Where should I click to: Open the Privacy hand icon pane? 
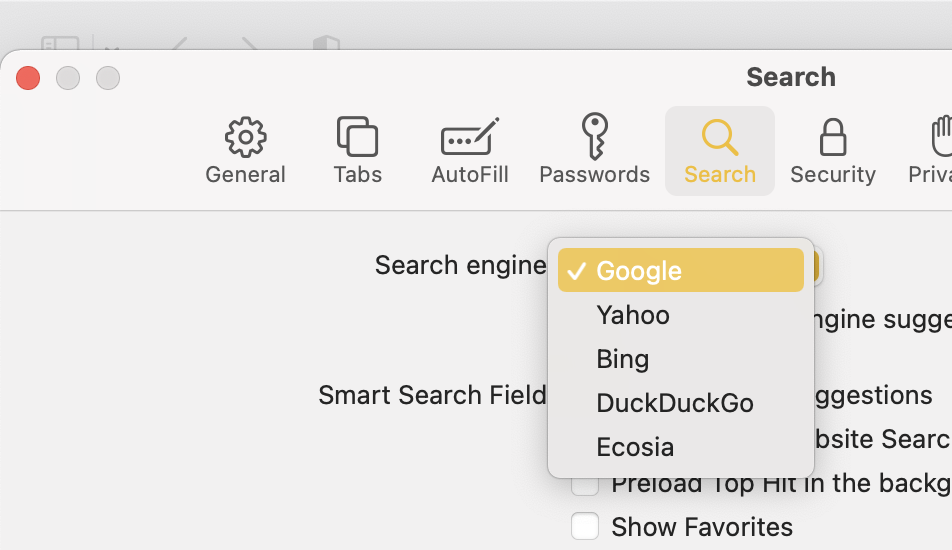point(935,151)
